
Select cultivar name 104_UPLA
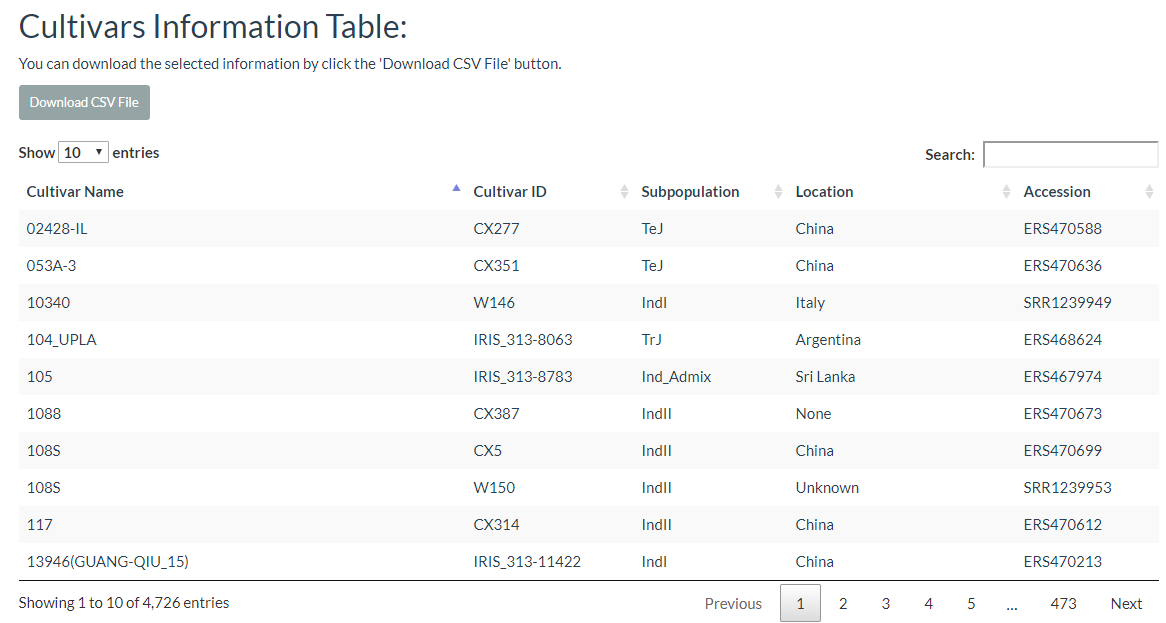click(62, 340)
